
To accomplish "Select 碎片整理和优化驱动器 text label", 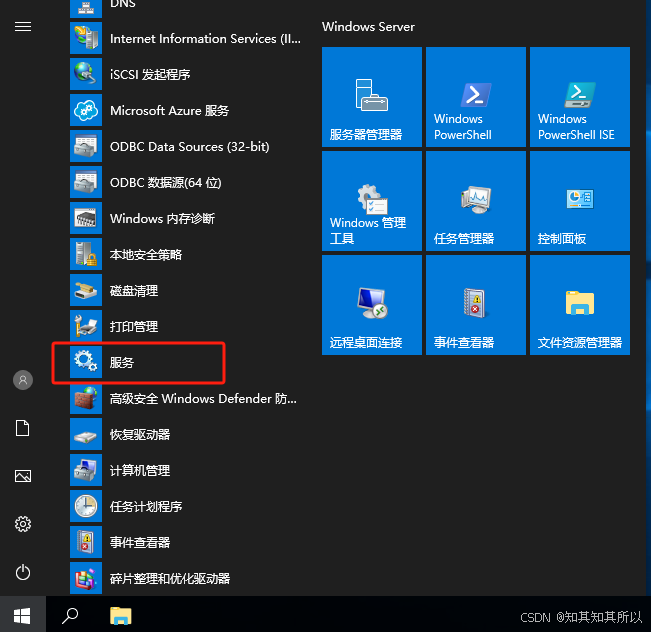I will [170, 578].
